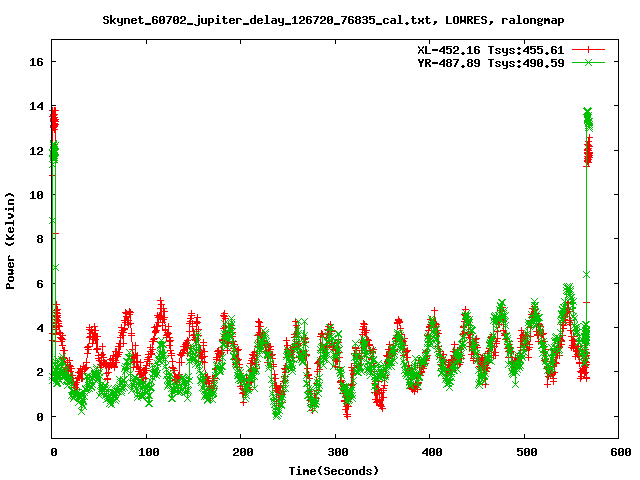
Task: Select the YR-487.89 Tsys:490.59 legend label
Action: (491, 63)
